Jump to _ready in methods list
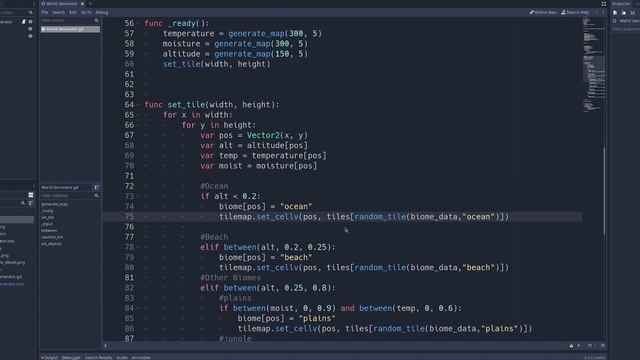 [x=48, y=211]
